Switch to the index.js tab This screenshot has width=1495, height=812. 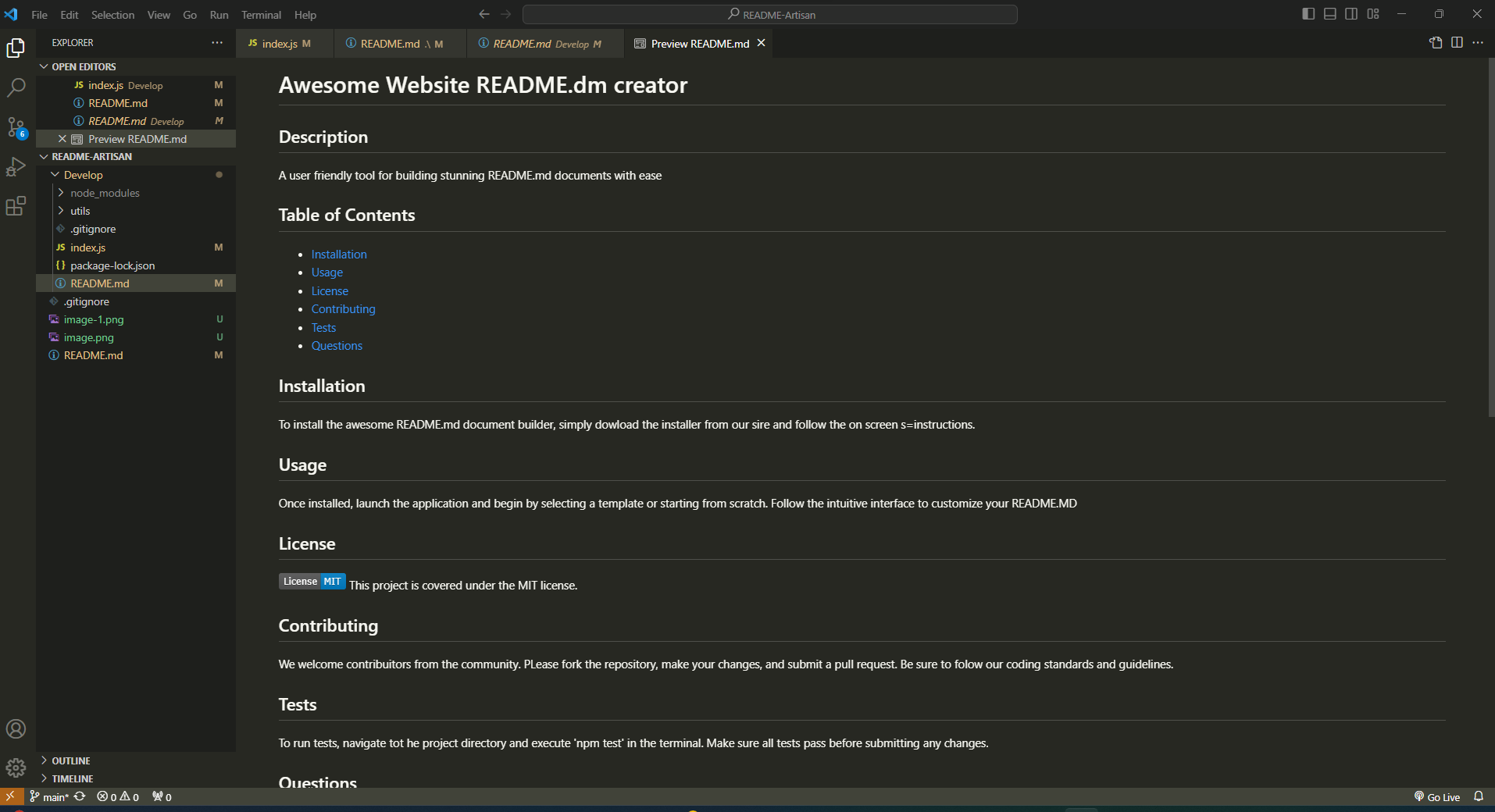click(285, 44)
